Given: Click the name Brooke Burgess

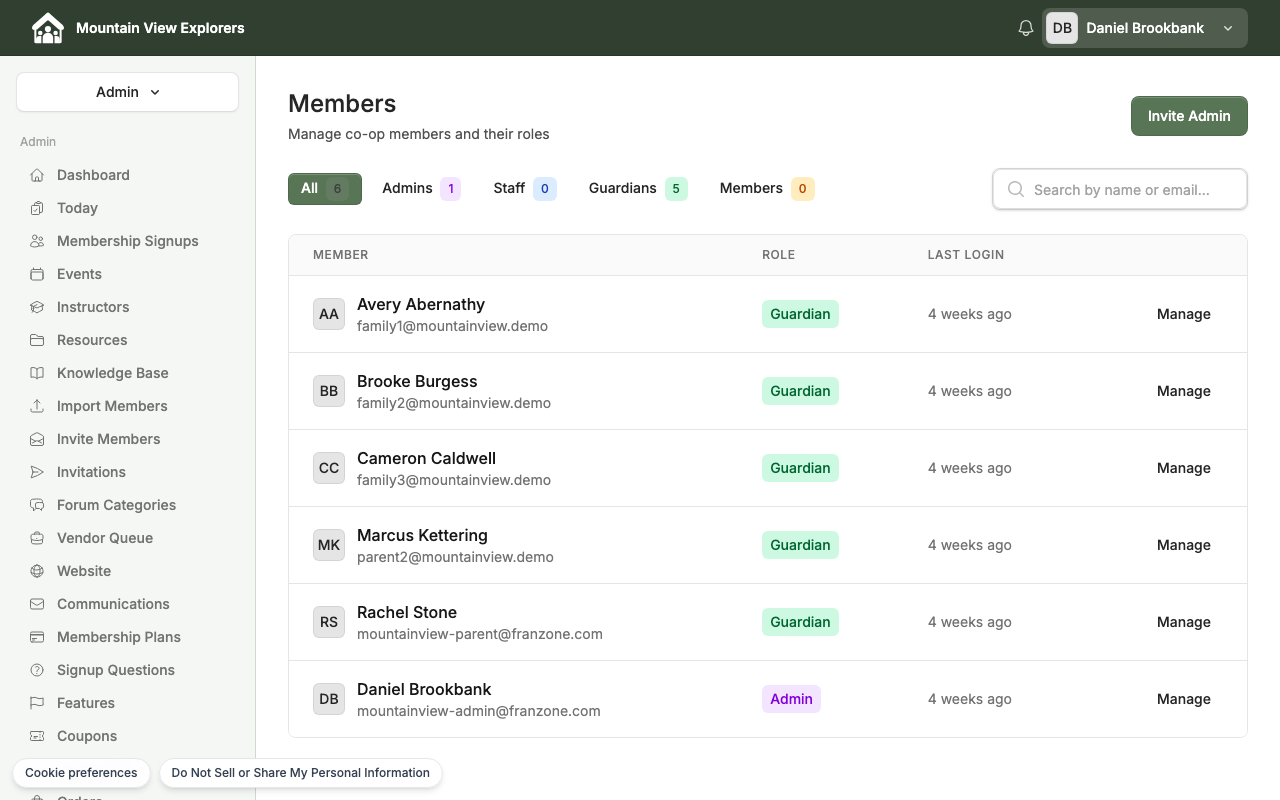Looking at the screenshot, I should point(417,381).
